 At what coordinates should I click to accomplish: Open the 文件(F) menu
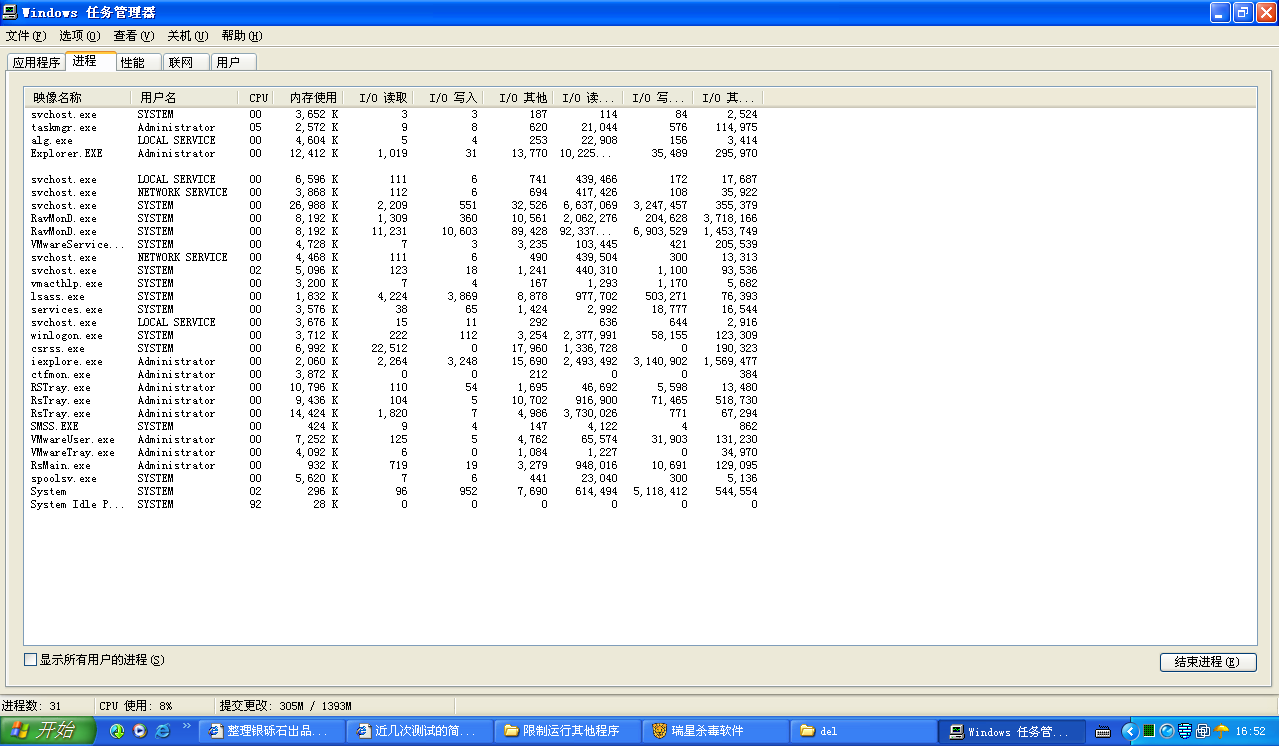point(26,36)
